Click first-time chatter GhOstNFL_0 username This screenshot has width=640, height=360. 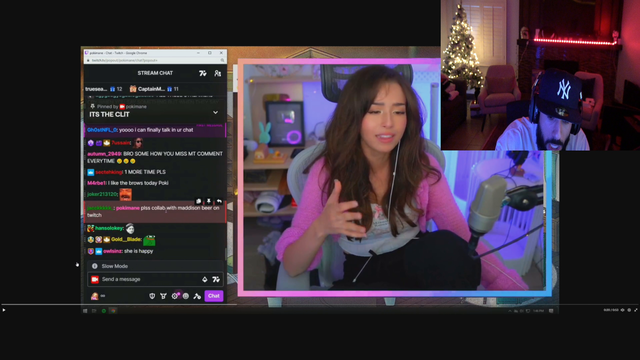pos(102,130)
